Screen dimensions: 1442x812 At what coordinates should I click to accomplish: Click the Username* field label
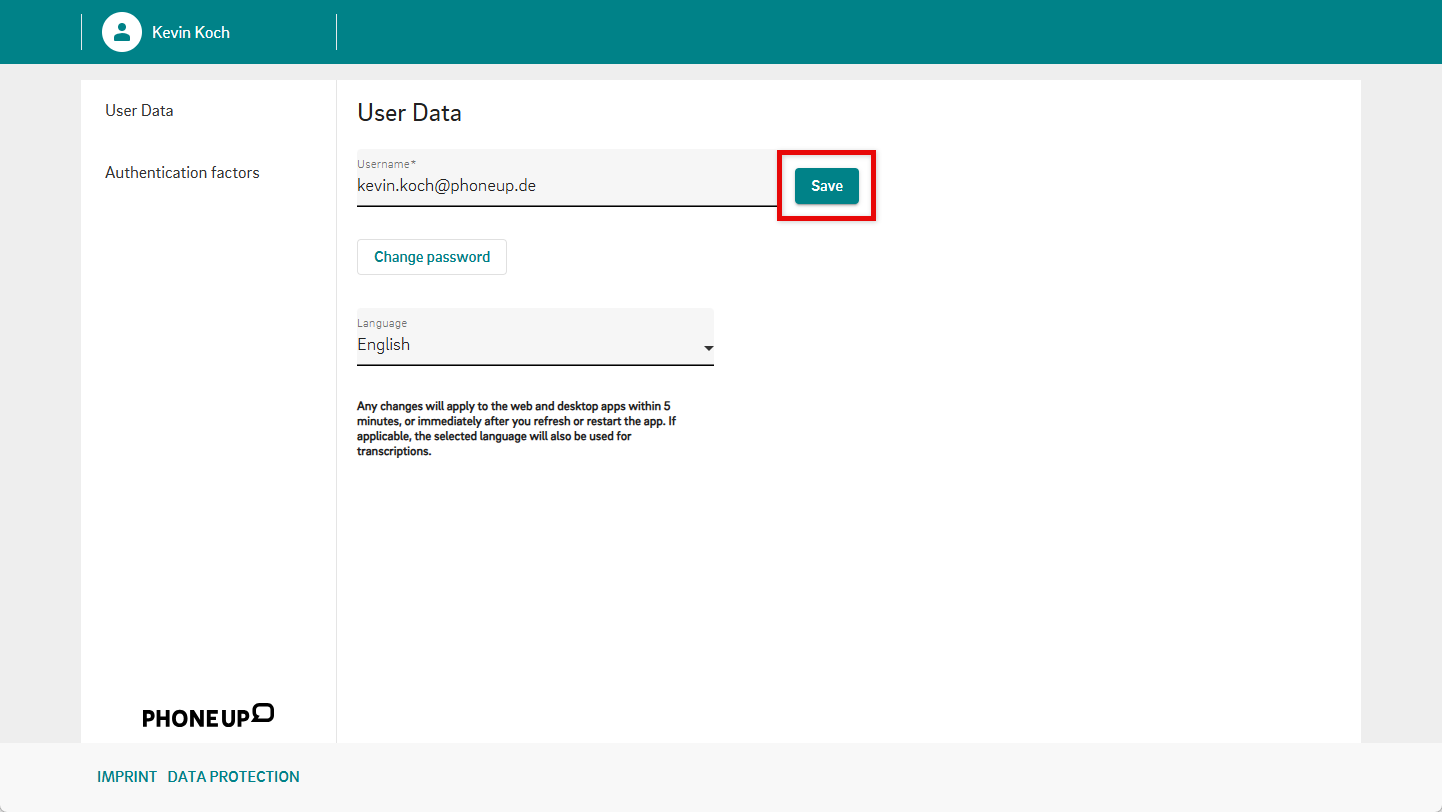[386, 163]
